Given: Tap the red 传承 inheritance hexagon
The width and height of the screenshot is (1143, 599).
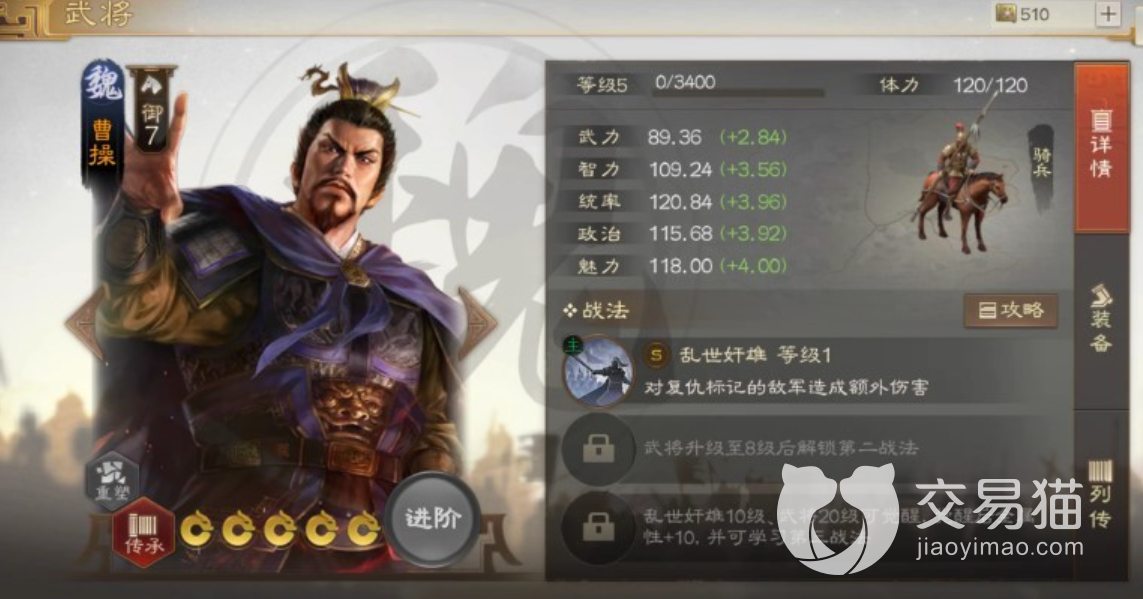Looking at the screenshot, I should (144, 533).
